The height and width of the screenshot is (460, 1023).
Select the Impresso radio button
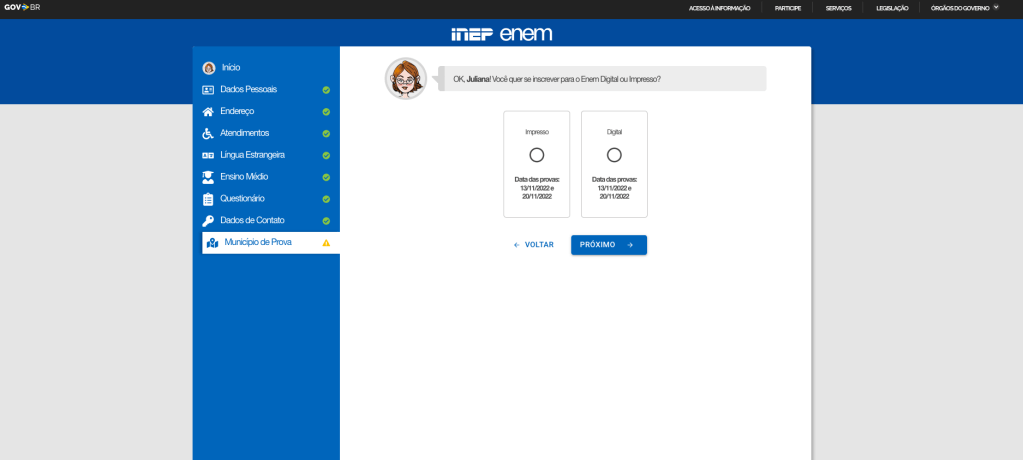pyautogui.click(x=536, y=155)
